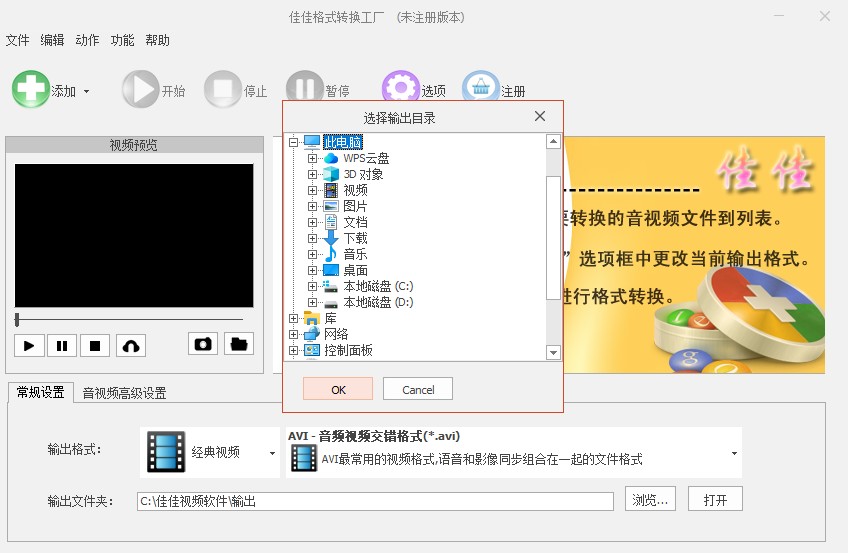Screen dimensions: 848x553
Task: Expand the 库 libraries node
Action: pyautogui.click(x=294, y=318)
